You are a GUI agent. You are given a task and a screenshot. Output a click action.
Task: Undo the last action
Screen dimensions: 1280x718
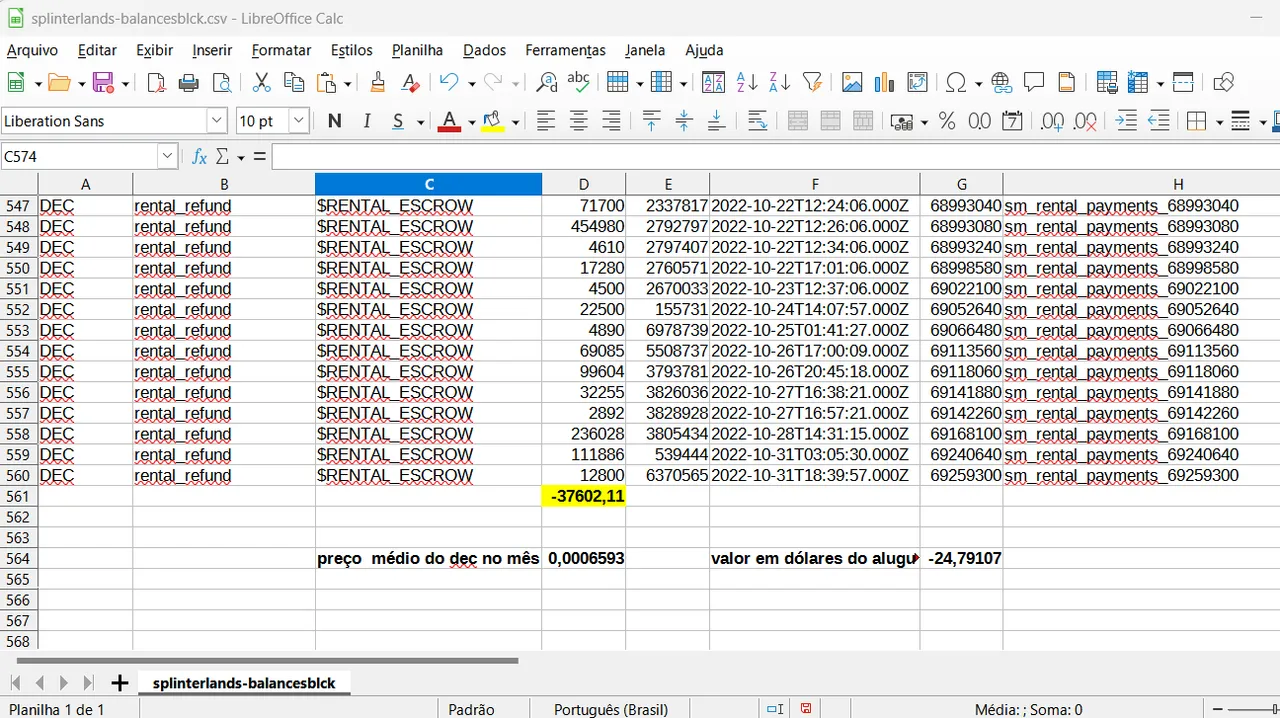coord(450,83)
